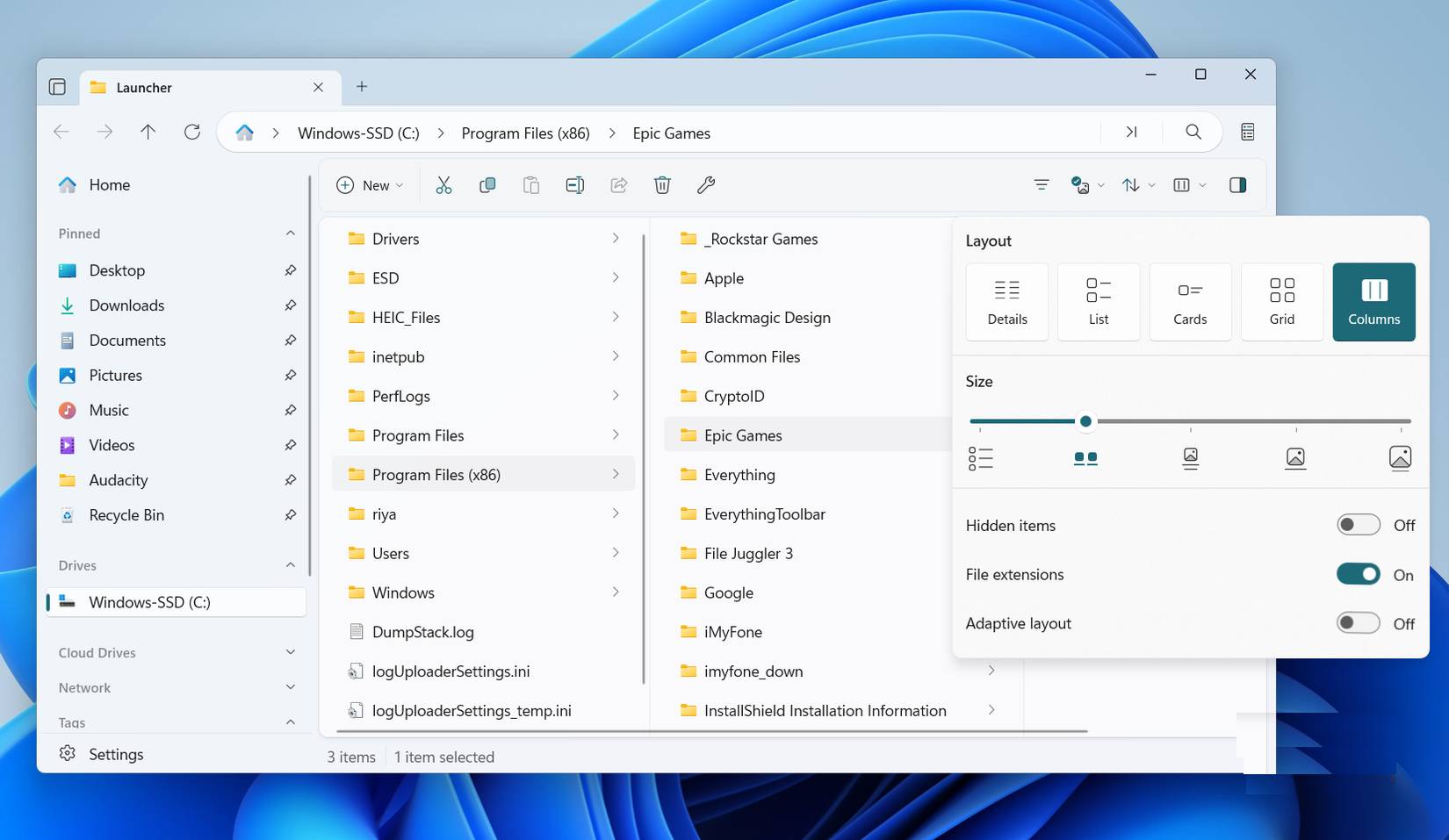Open Settings from the sidebar

point(115,753)
